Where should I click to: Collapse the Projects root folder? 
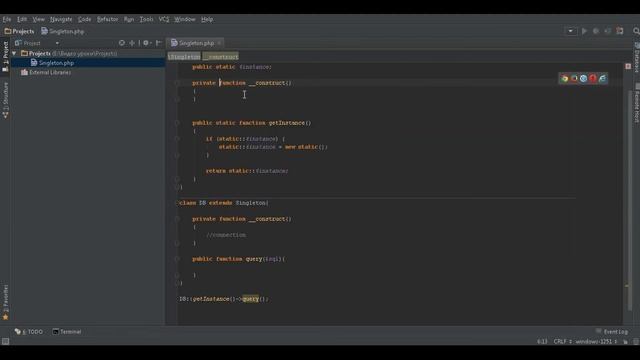[x=14, y=53]
